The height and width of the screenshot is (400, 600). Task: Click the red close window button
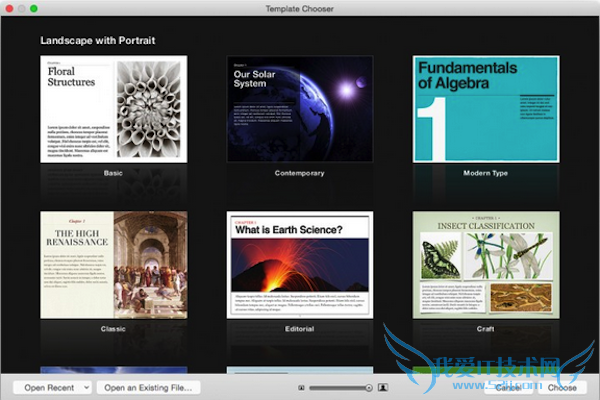8,7
